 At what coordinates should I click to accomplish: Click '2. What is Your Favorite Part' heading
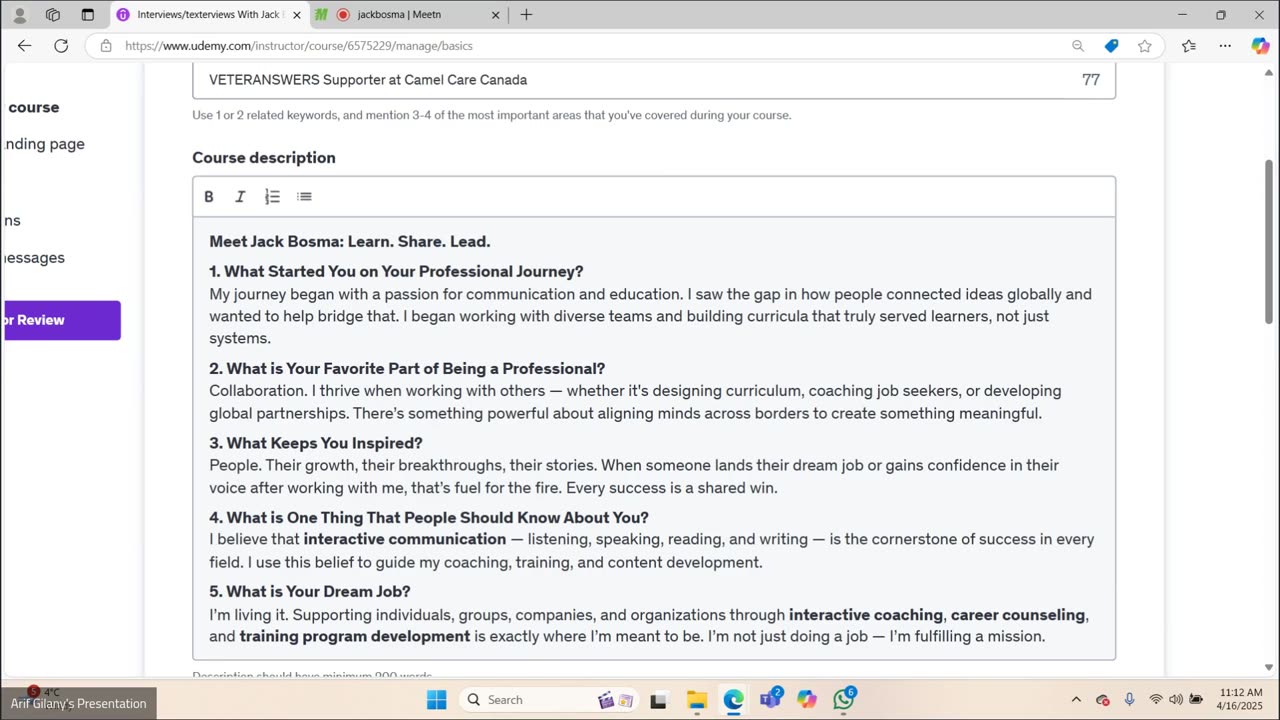(407, 369)
